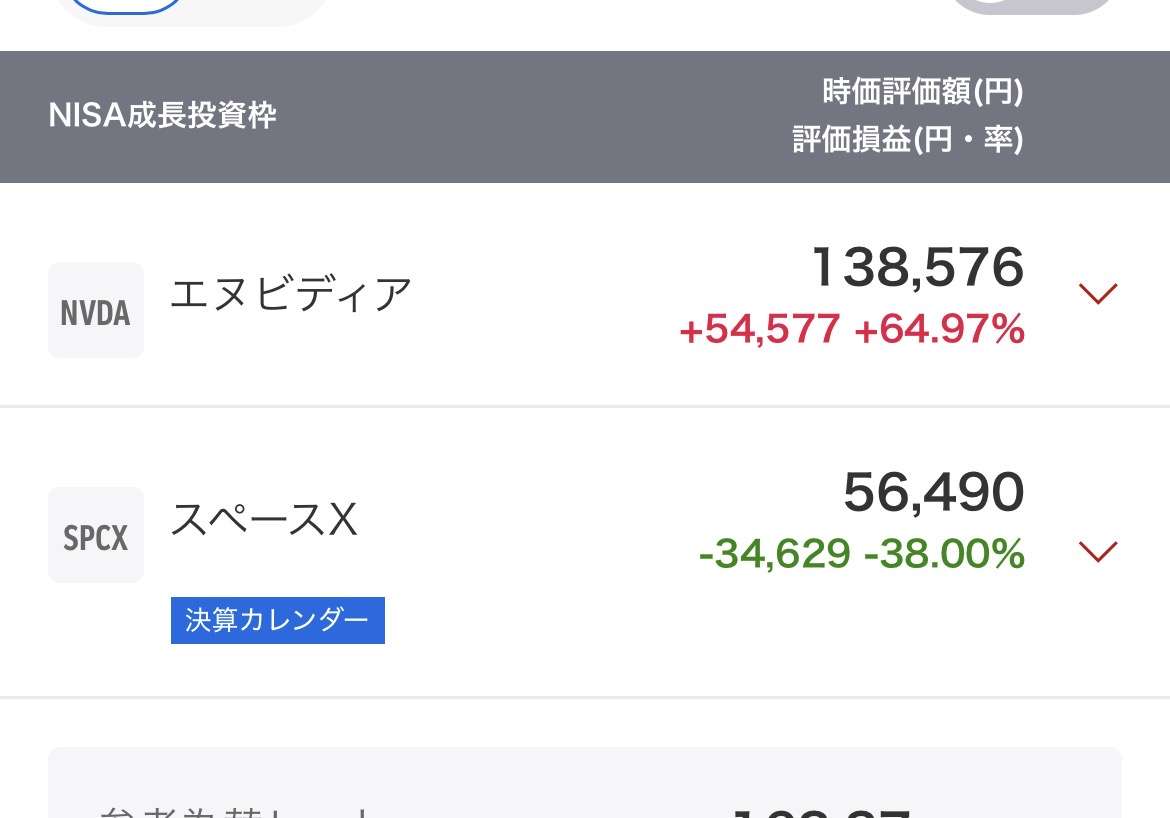This screenshot has width=1170, height=818.
Task: Tap the +54,577 +64.97% gain figure
Action: [851, 329]
